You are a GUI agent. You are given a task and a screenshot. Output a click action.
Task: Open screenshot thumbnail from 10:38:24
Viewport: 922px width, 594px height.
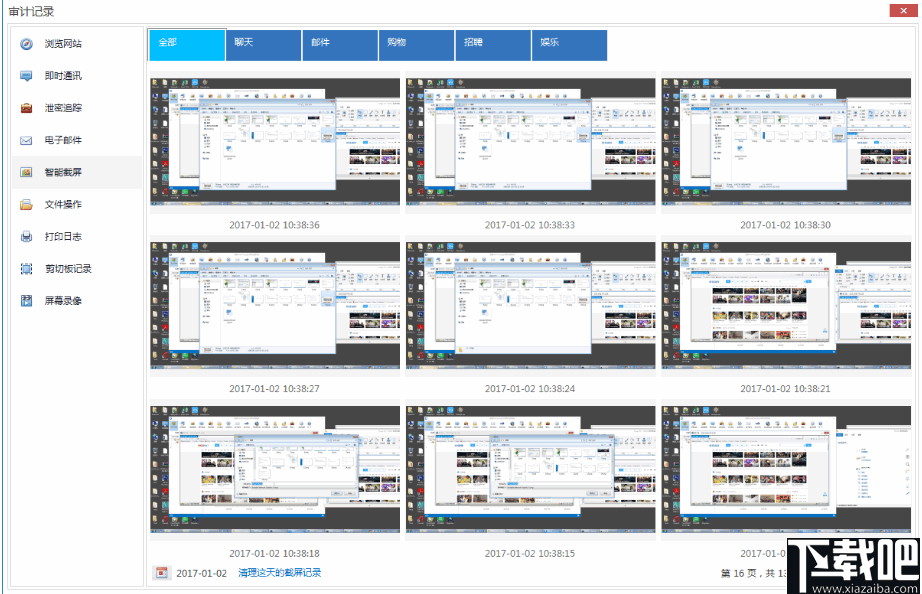pyautogui.click(x=530, y=306)
